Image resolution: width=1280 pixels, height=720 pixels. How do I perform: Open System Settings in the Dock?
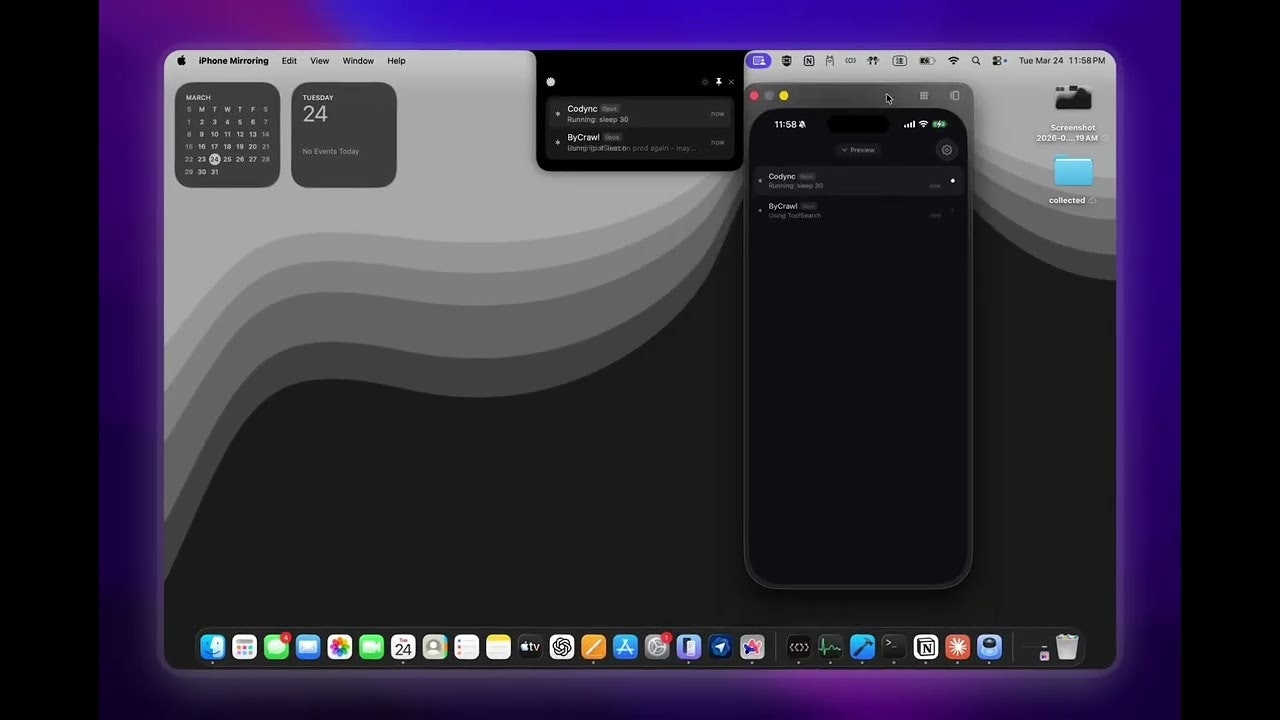coord(657,647)
